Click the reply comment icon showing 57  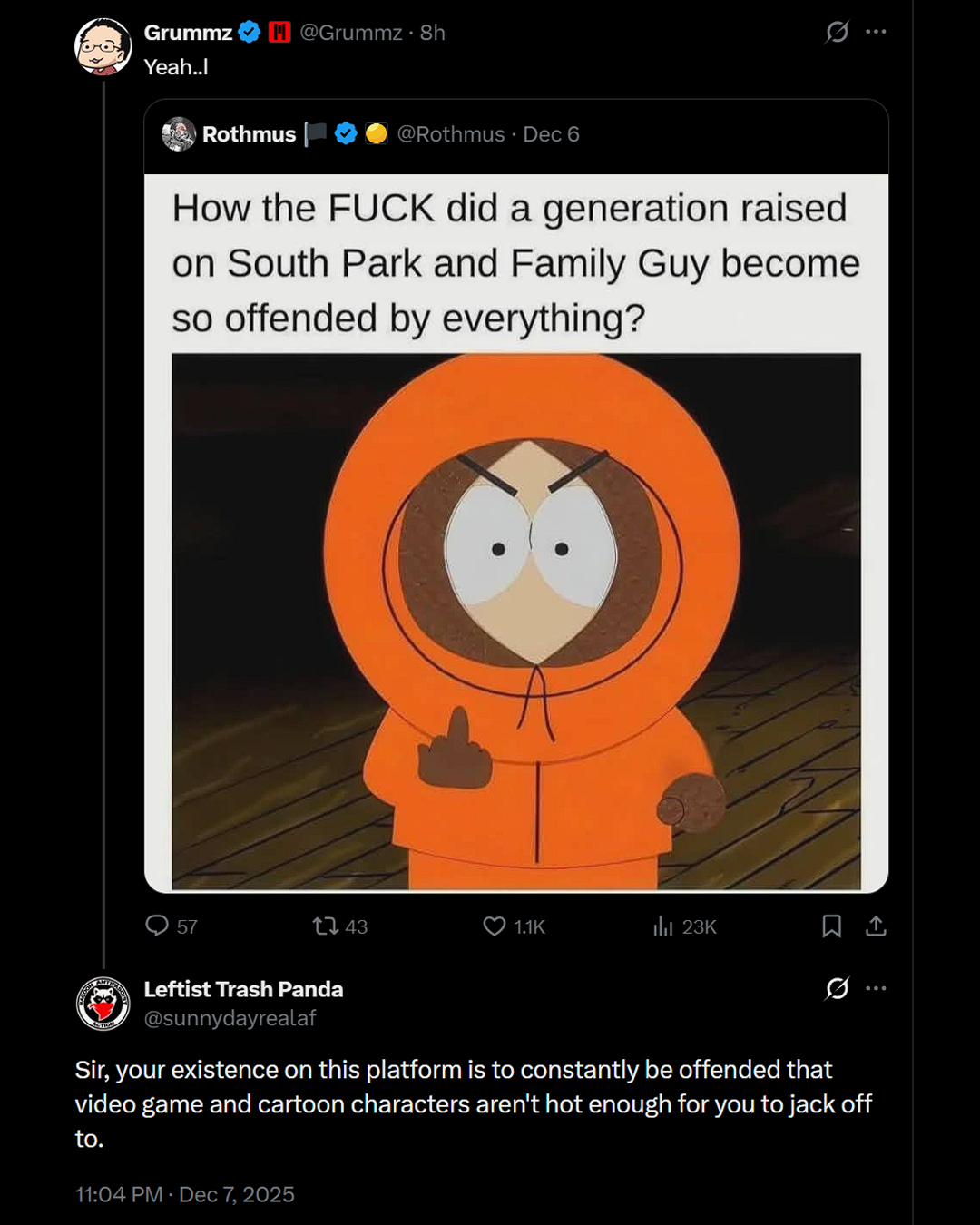pyautogui.click(x=158, y=926)
